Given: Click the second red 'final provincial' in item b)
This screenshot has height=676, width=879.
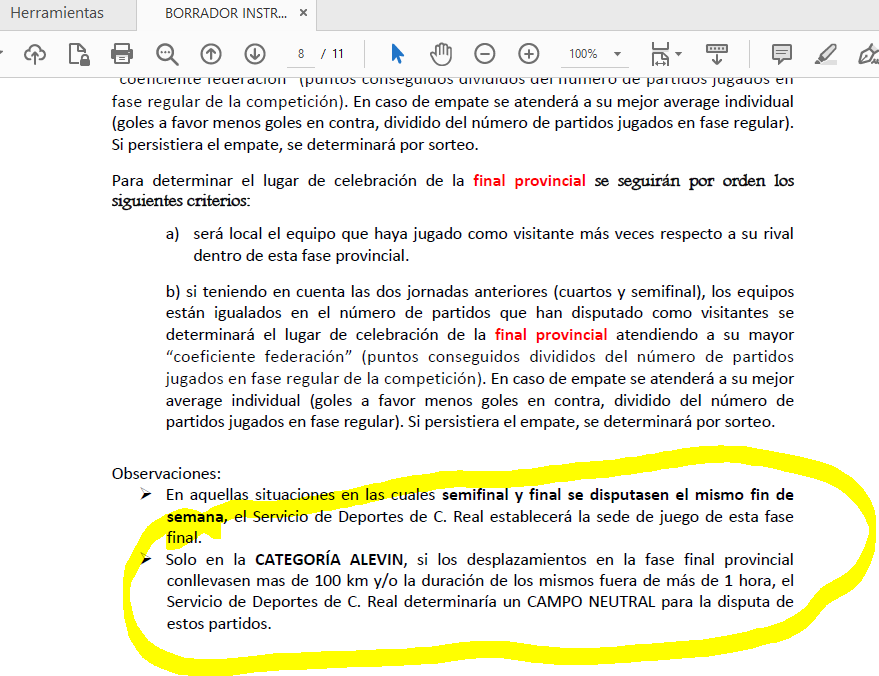Looking at the screenshot, I should tap(551, 335).
